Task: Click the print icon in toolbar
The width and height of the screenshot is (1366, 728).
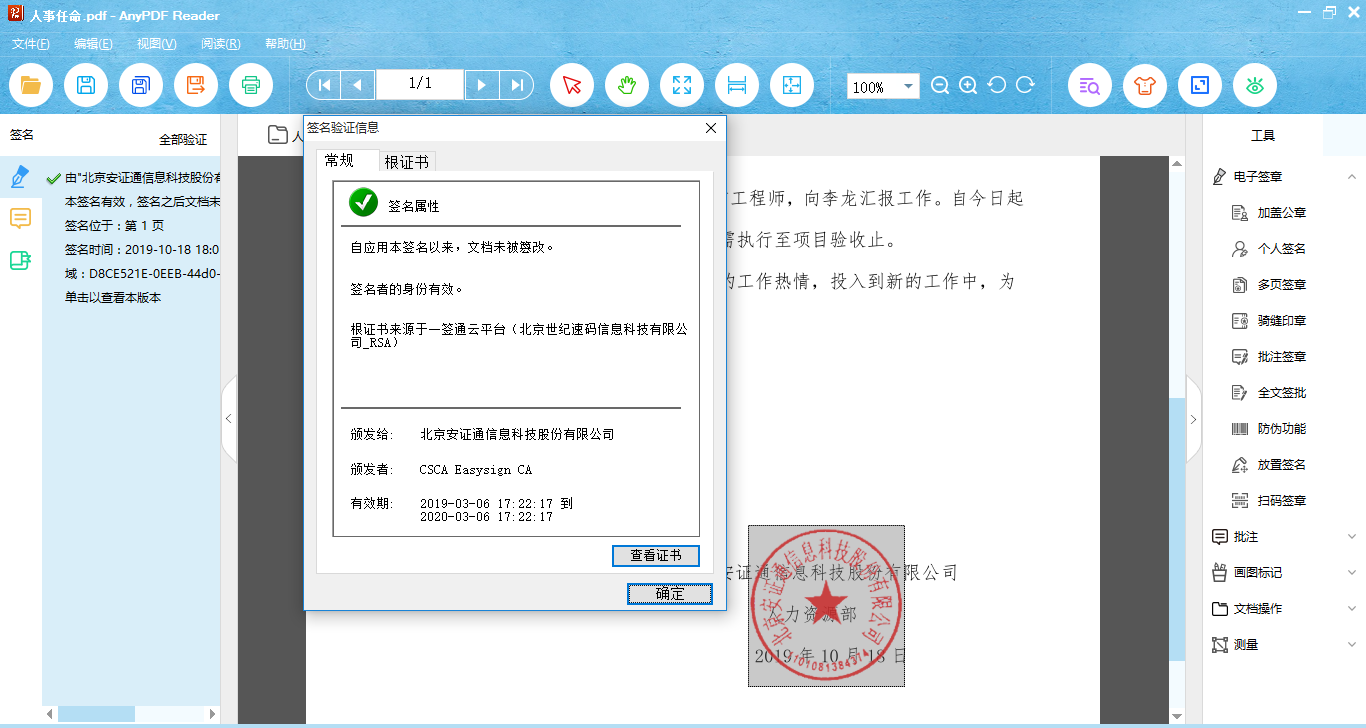Action: point(251,85)
